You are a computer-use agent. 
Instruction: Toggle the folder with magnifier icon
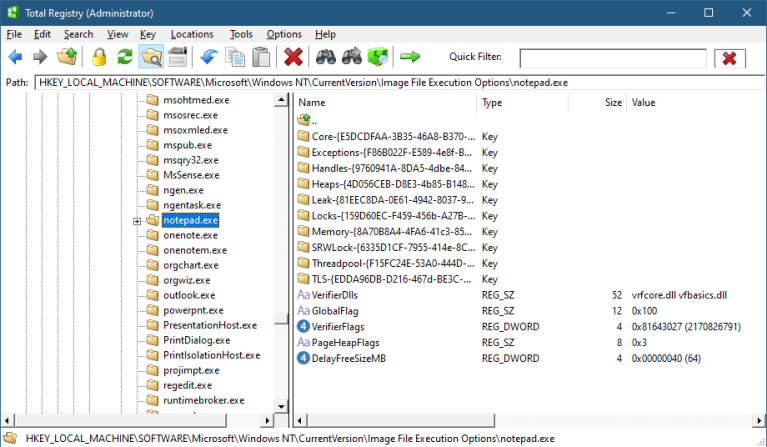(152, 57)
